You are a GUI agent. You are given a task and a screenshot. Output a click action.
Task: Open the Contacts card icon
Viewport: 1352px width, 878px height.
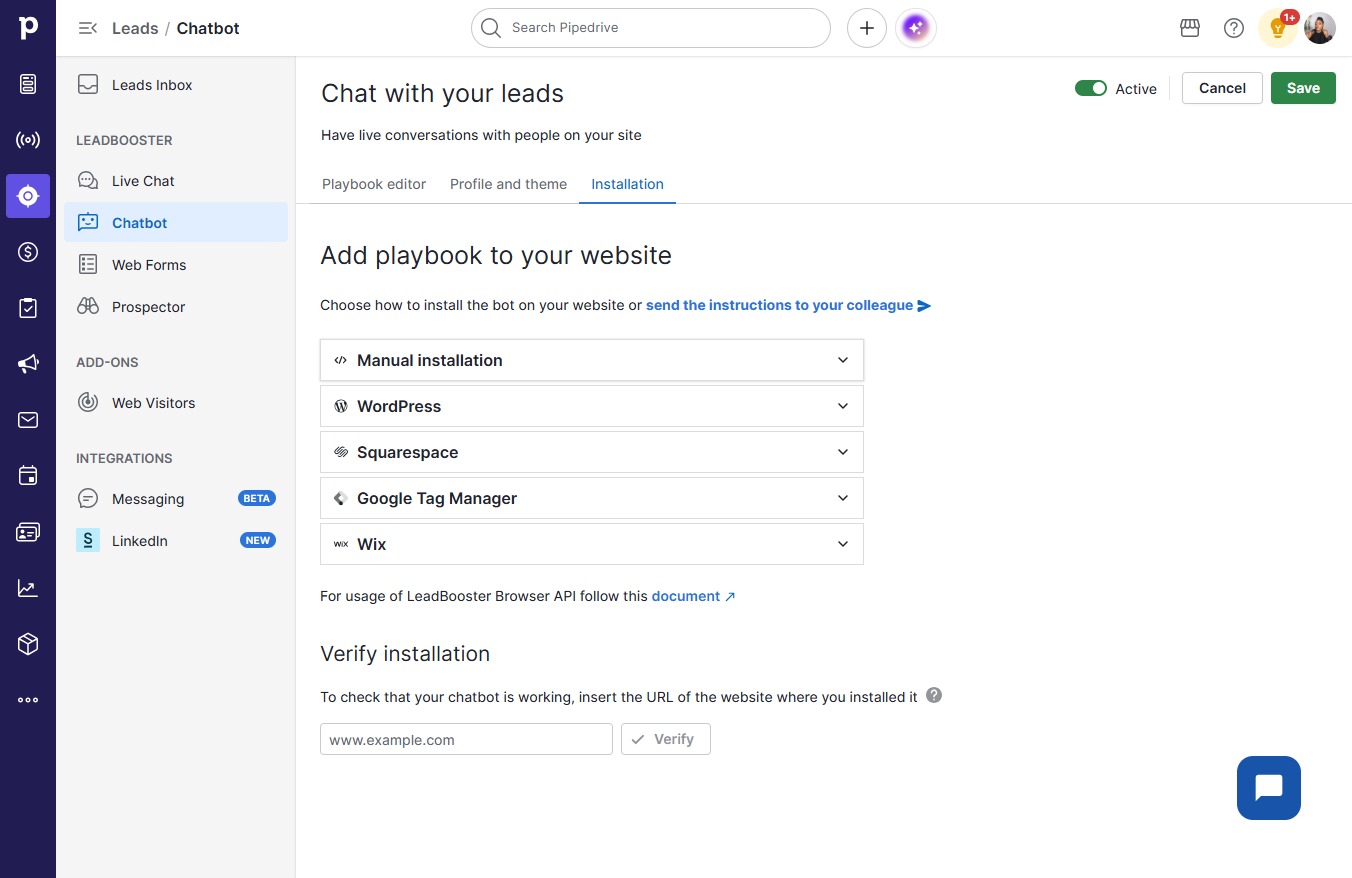pyautogui.click(x=28, y=532)
